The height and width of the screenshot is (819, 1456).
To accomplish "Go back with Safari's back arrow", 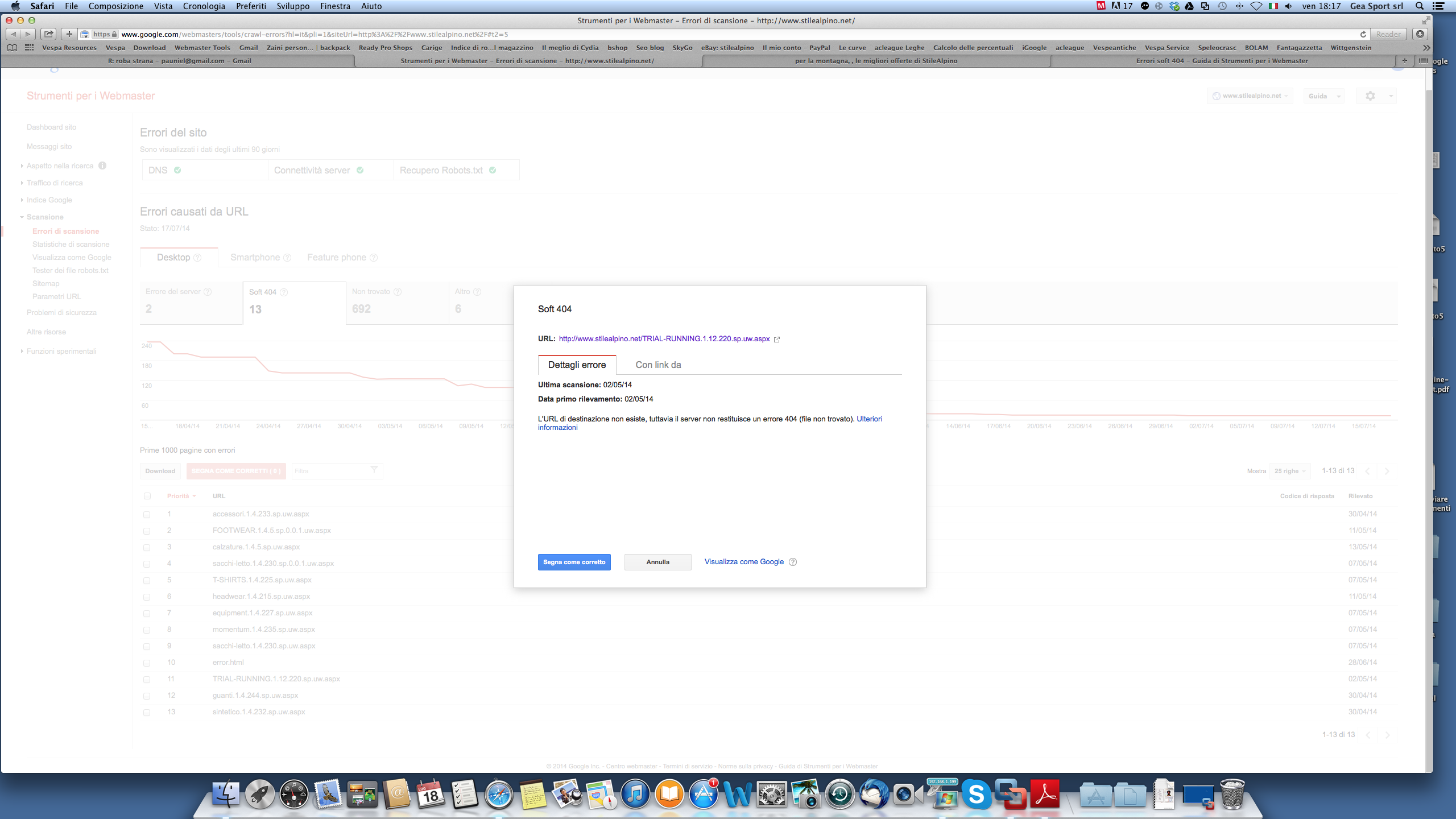I will (x=14, y=34).
